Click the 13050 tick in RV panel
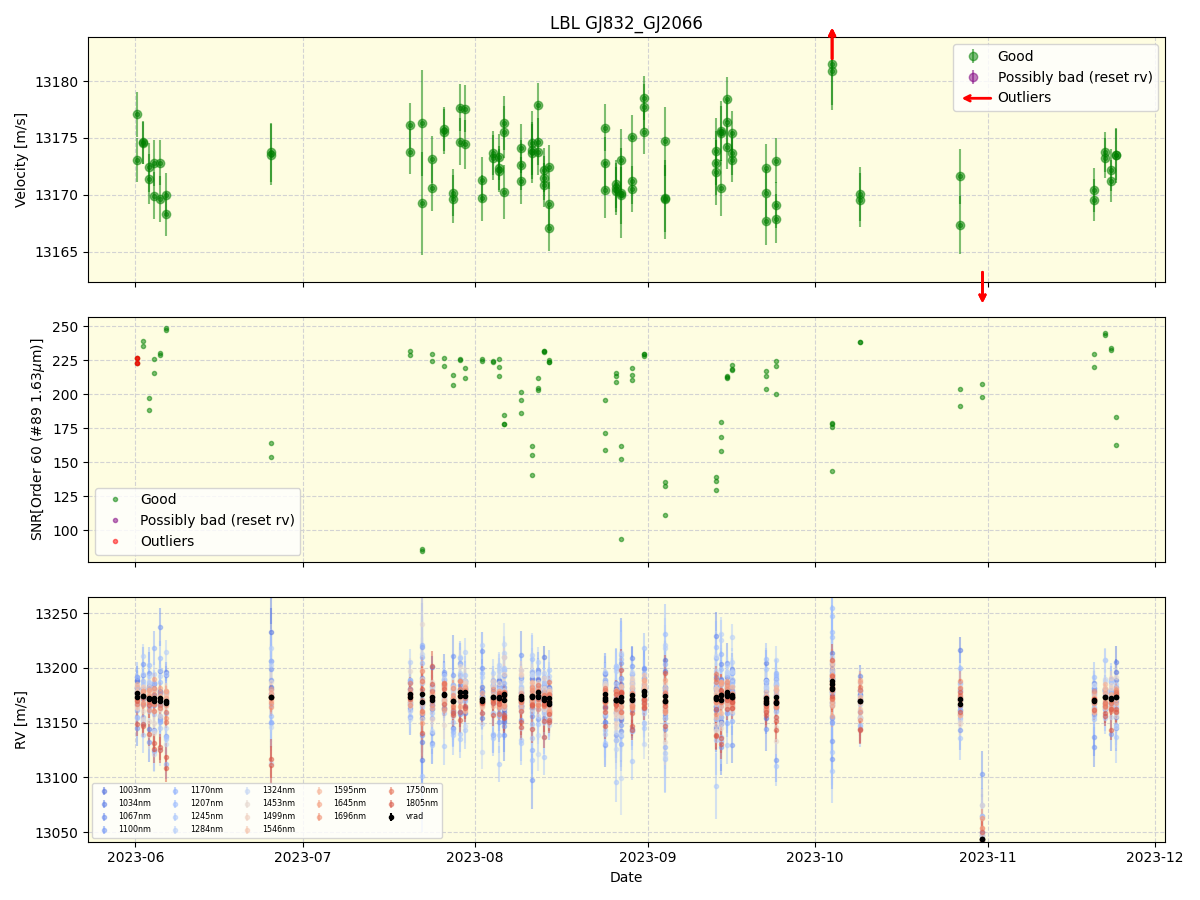 coord(58,833)
